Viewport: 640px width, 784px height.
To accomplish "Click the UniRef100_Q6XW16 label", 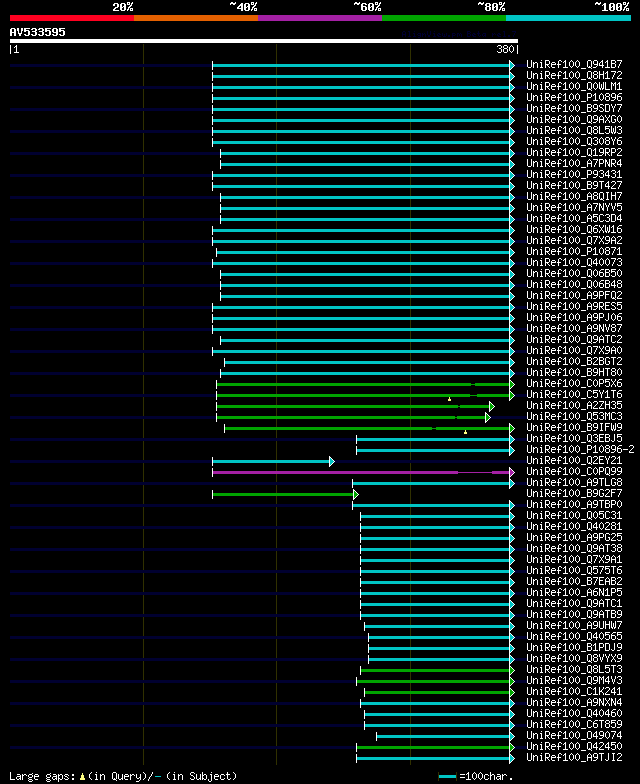I will (x=574, y=230).
